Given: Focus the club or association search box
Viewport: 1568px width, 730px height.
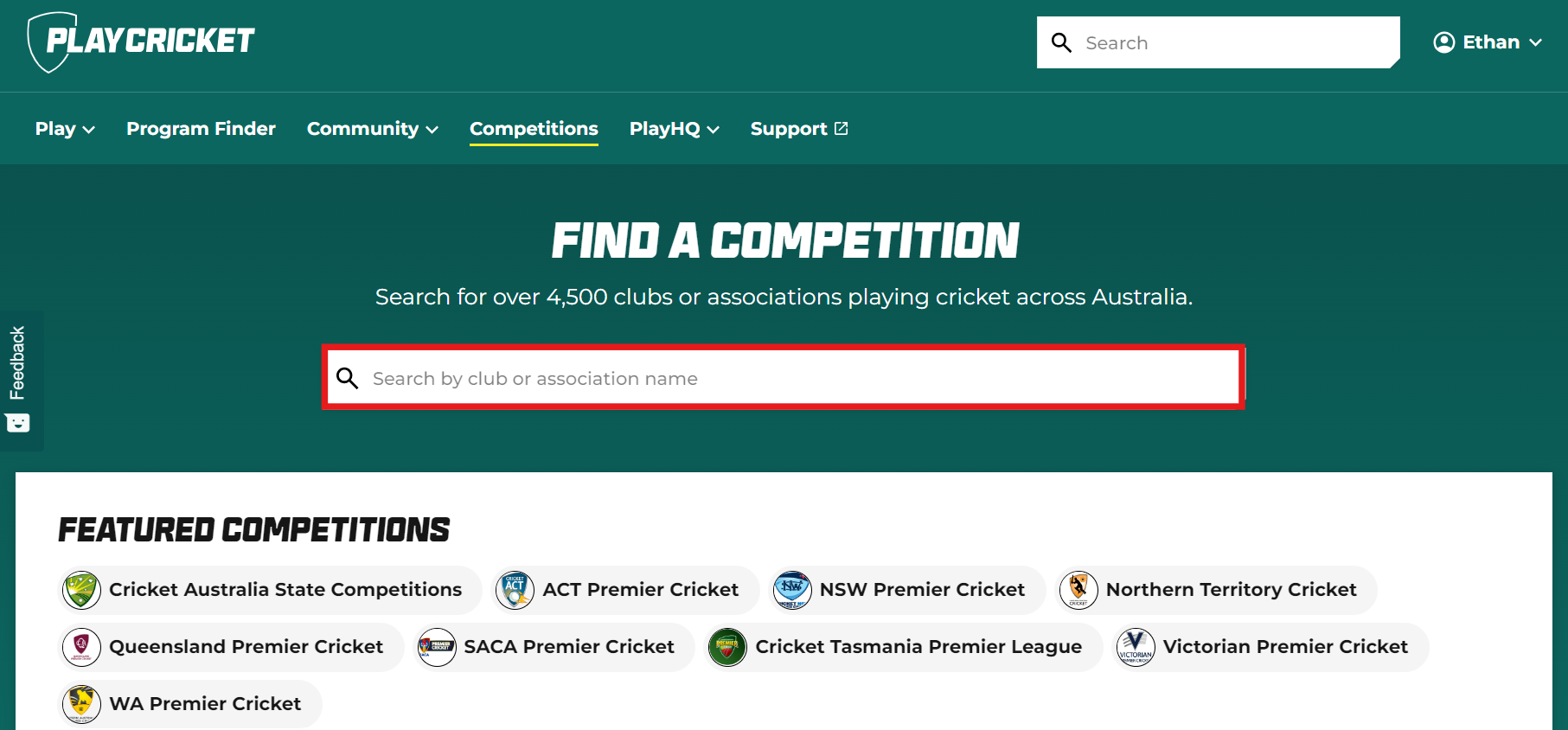Looking at the screenshot, I should coord(784,378).
